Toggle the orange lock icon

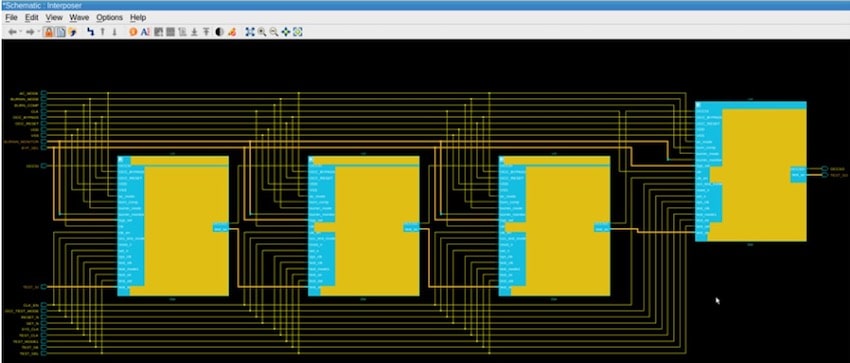coord(48,32)
